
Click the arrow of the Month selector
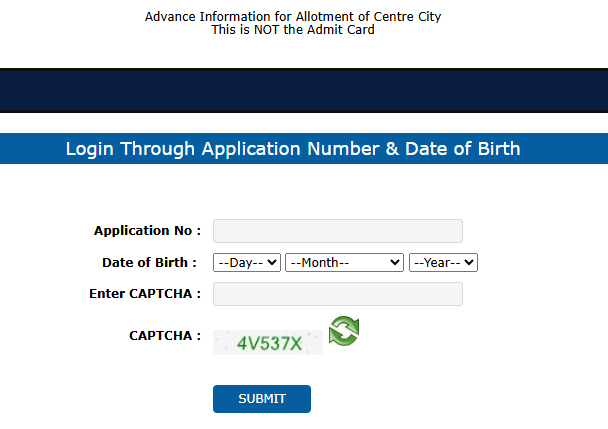[x=396, y=262]
